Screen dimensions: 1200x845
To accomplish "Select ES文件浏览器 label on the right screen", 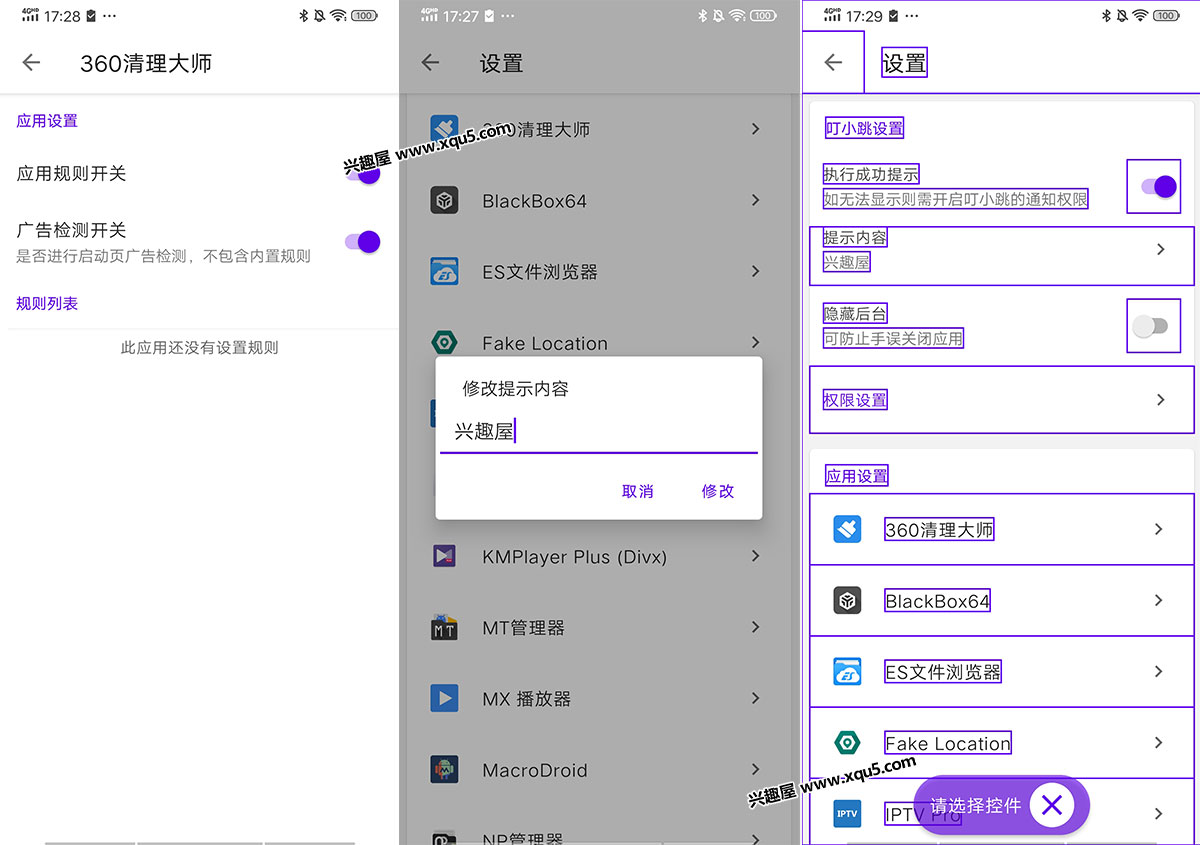I will tap(943, 672).
